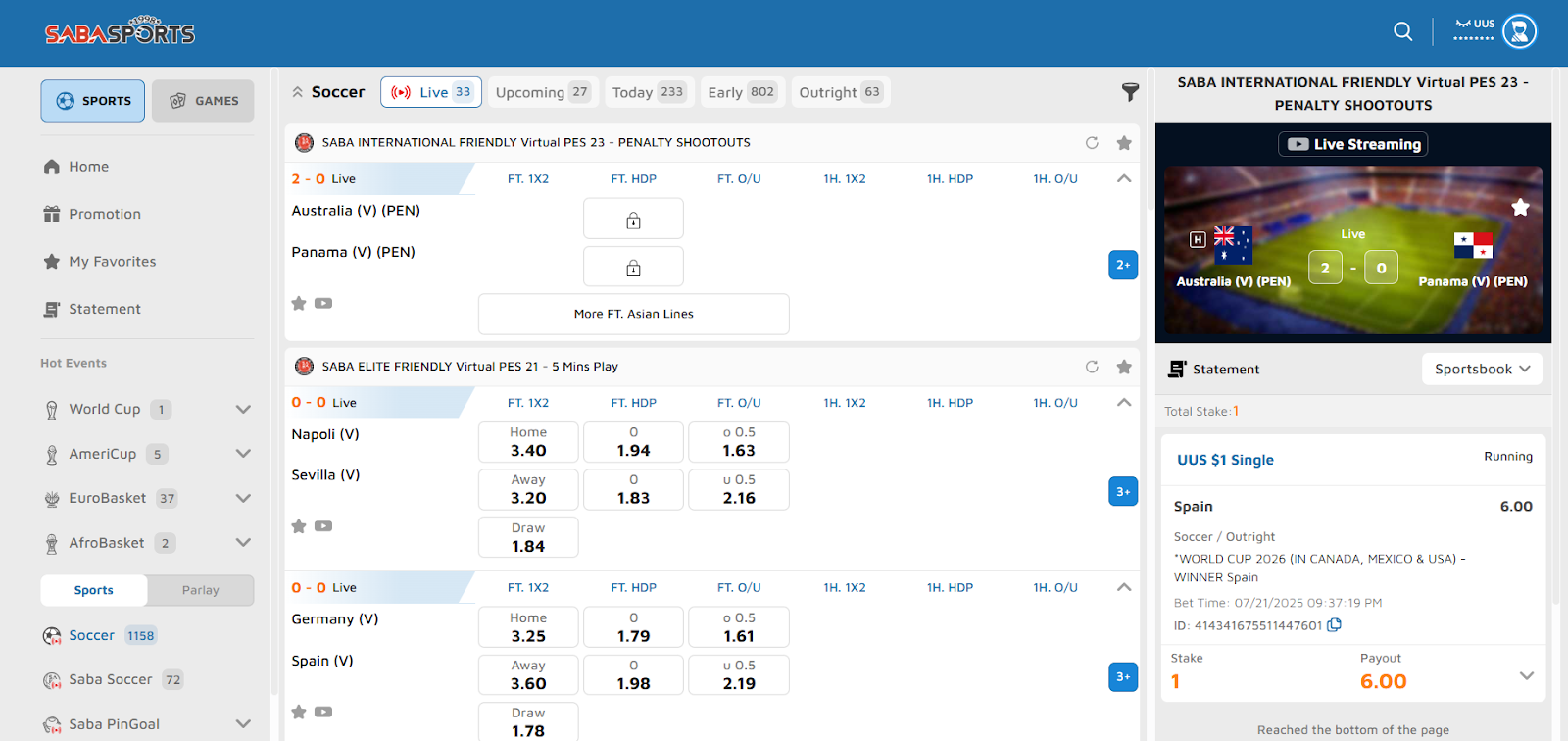Click the Live Streaming button

click(1353, 144)
